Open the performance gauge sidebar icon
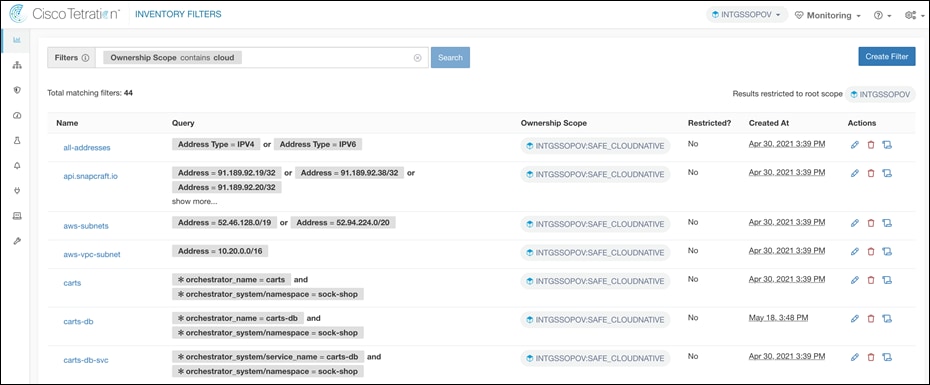This screenshot has height=385, width=930. 17,115
